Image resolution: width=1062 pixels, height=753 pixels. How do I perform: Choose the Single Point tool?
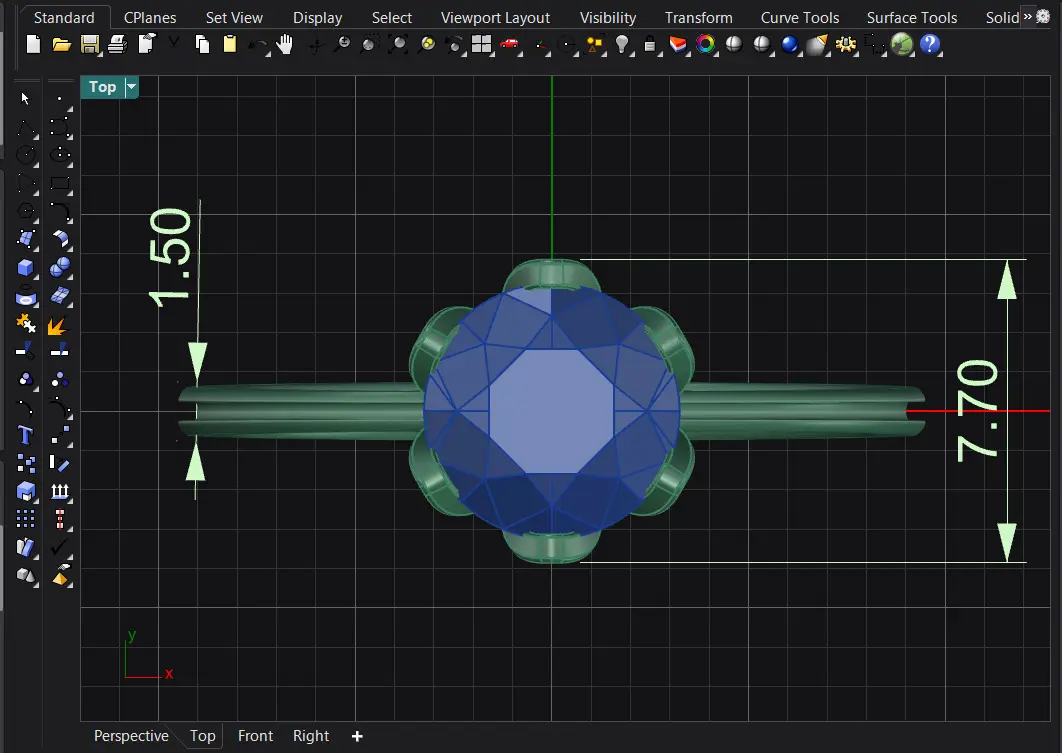point(60,99)
